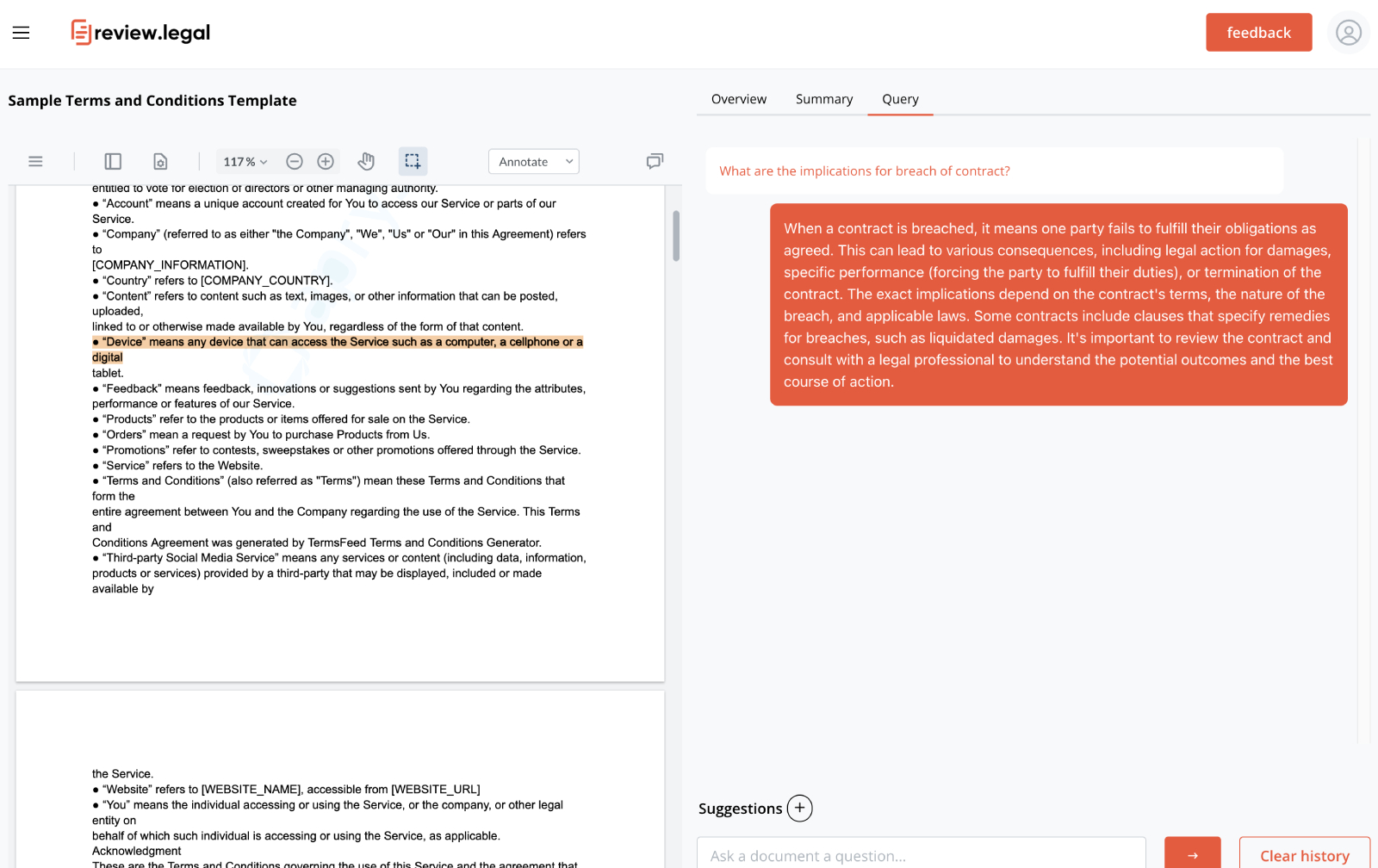Switch to the Summary tab

[824, 99]
